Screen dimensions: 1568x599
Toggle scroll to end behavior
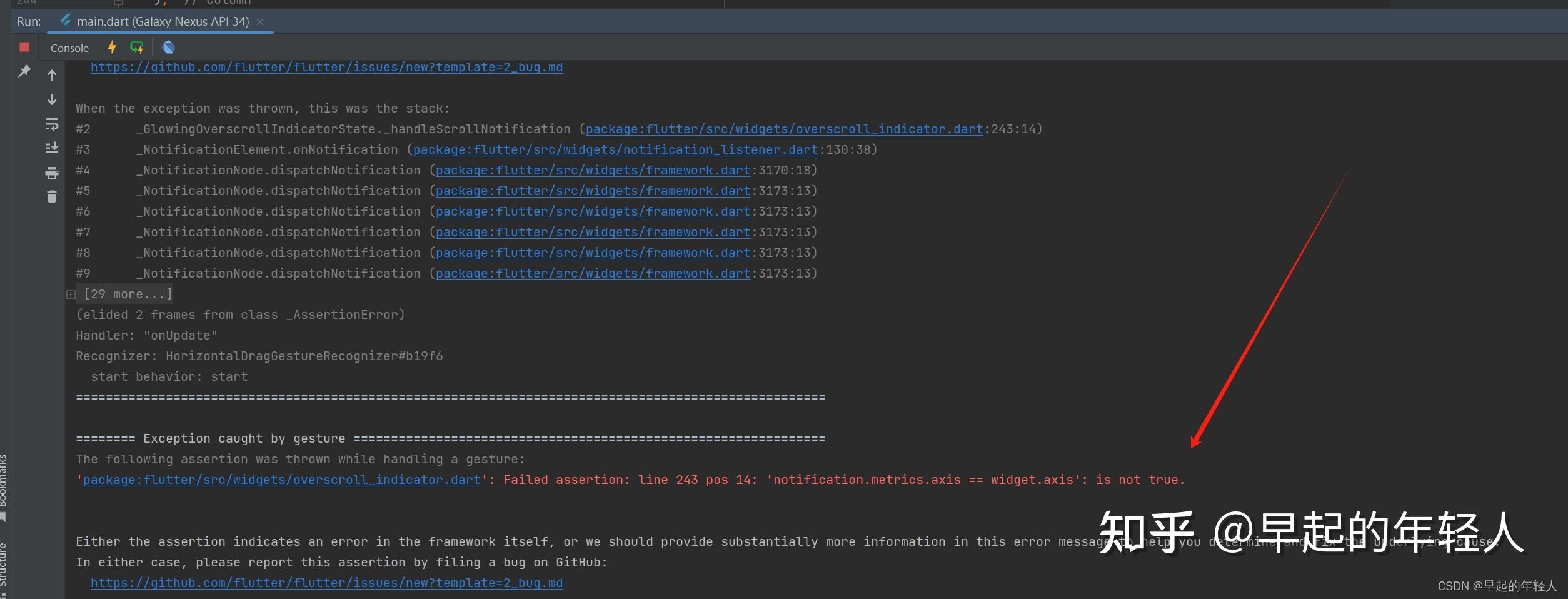52,148
